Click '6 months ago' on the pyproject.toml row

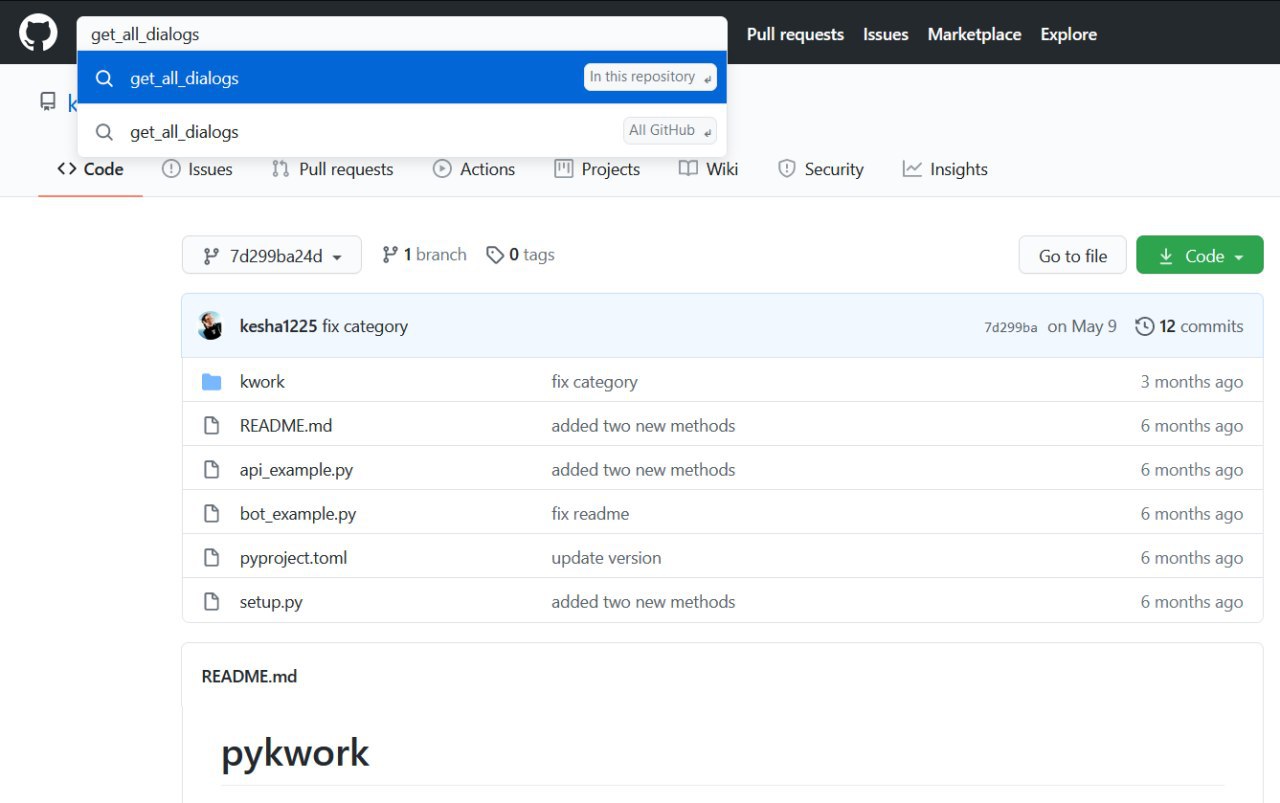coord(1192,557)
